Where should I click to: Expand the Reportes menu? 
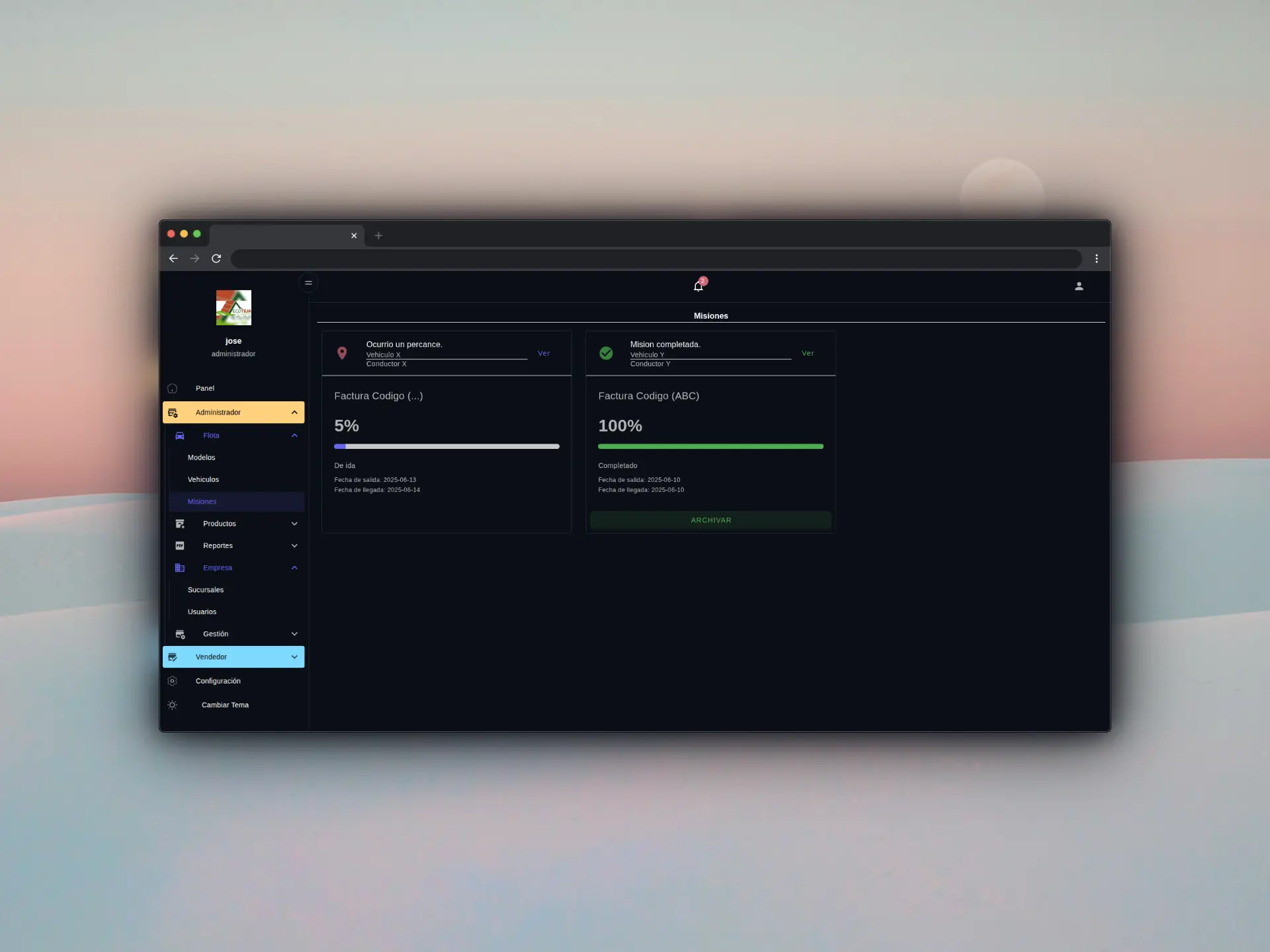[294, 545]
